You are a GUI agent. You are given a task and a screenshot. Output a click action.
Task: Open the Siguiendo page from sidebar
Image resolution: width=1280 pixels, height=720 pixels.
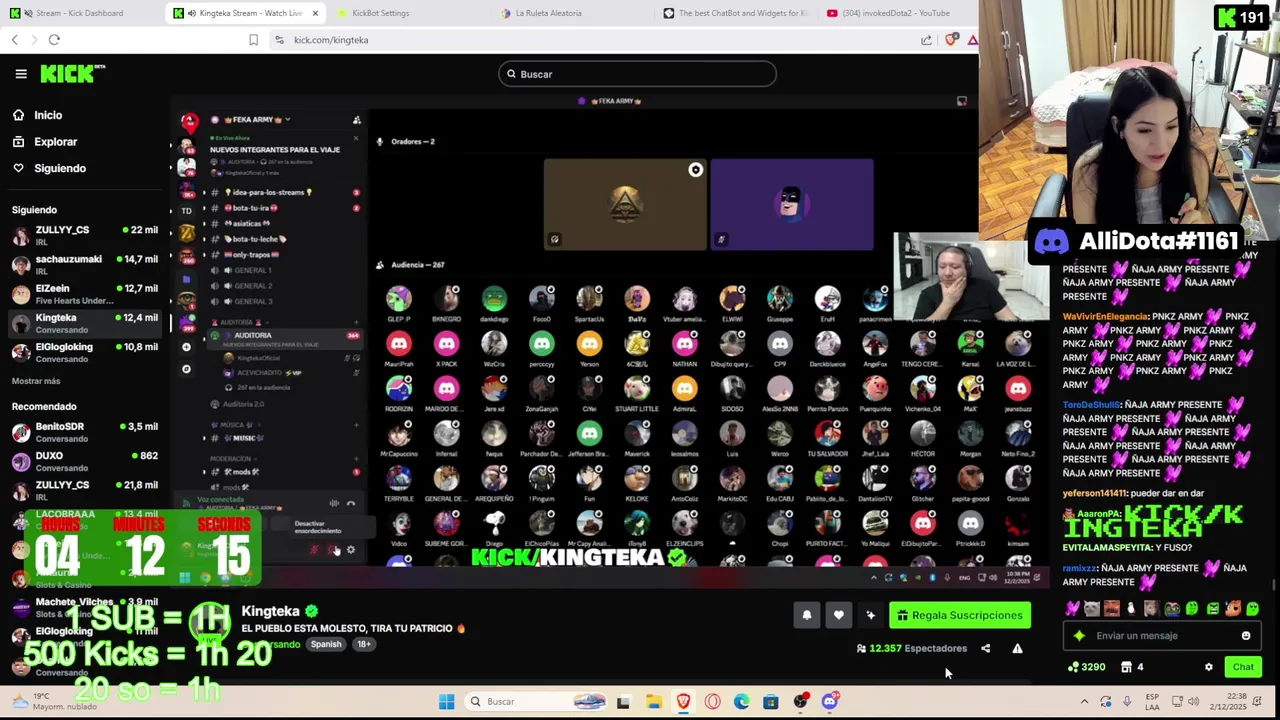tap(49, 168)
